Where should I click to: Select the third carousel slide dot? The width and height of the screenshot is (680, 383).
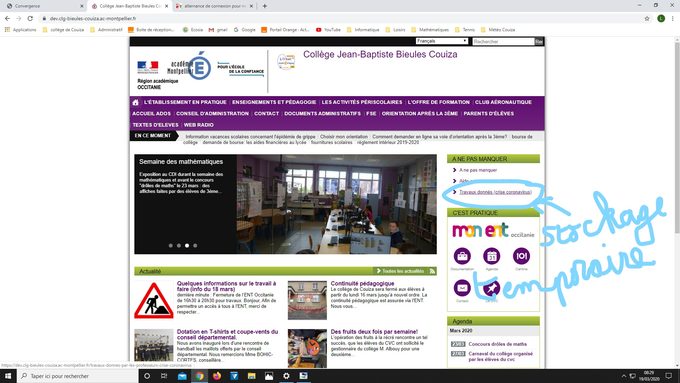click(187, 246)
